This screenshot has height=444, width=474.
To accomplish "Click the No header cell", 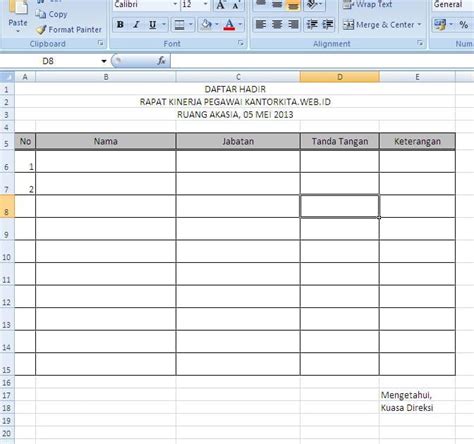I will (25, 141).
